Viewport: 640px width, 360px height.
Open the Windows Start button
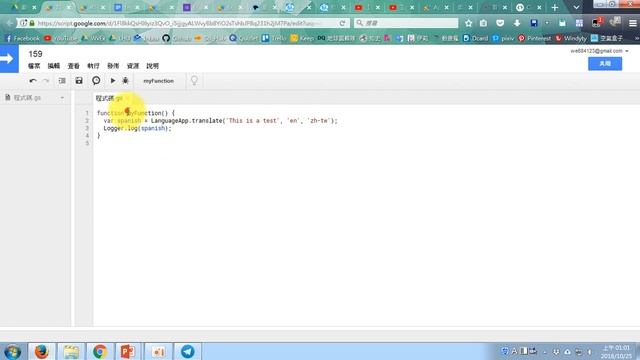point(13,351)
